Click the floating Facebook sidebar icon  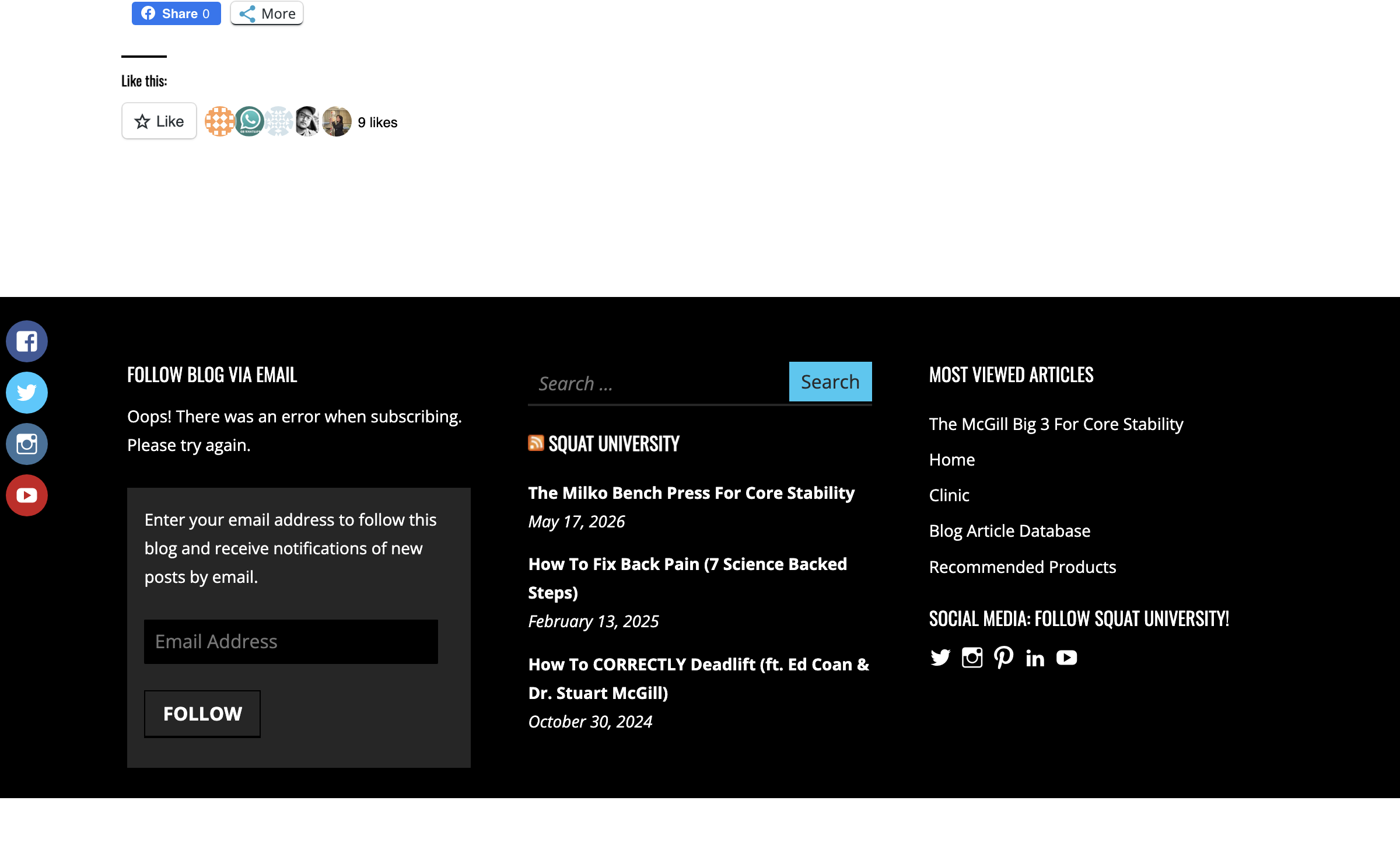27,341
